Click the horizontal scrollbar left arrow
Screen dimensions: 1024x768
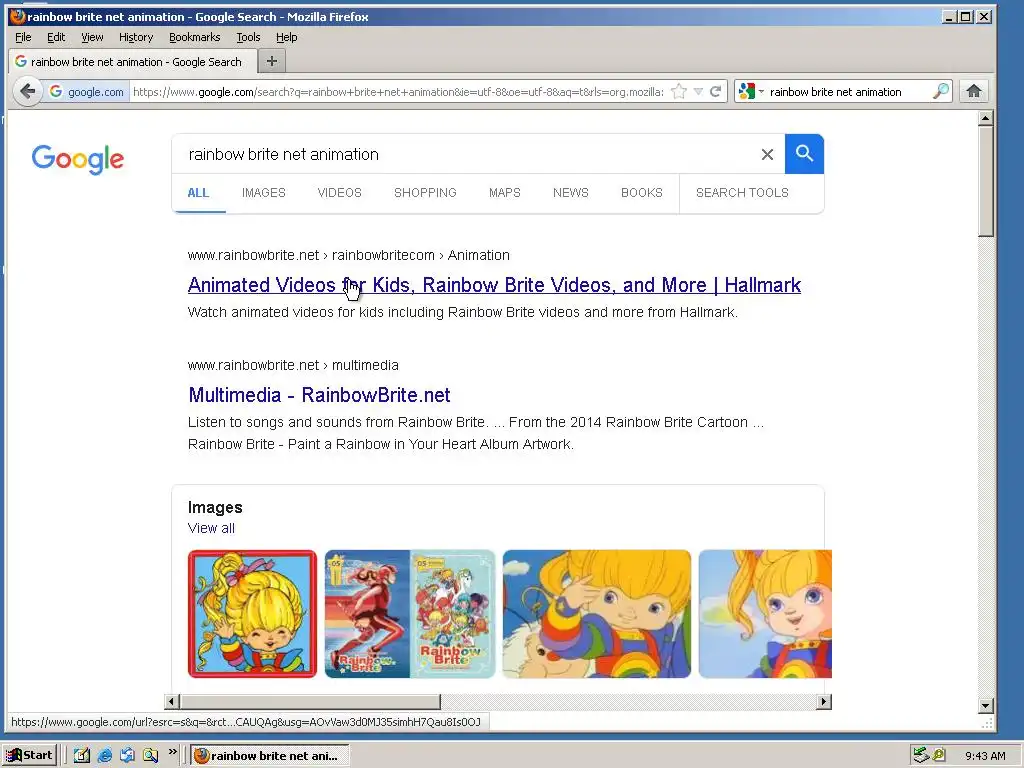[x=172, y=701]
